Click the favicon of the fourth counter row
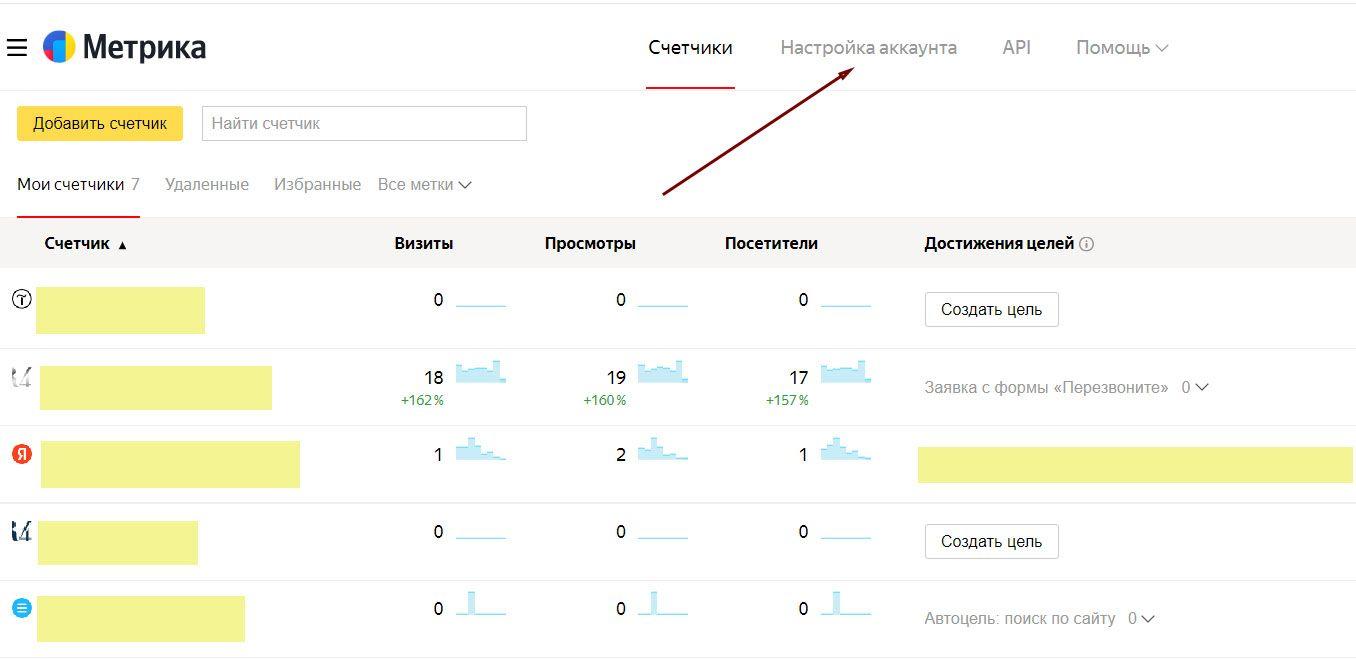 point(21,531)
